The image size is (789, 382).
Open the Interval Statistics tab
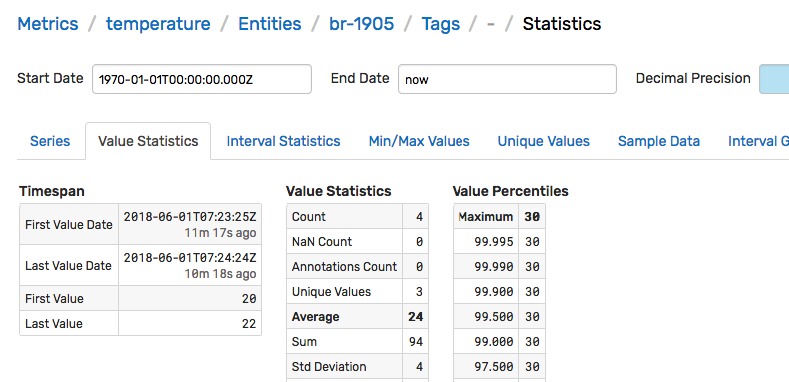point(283,141)
